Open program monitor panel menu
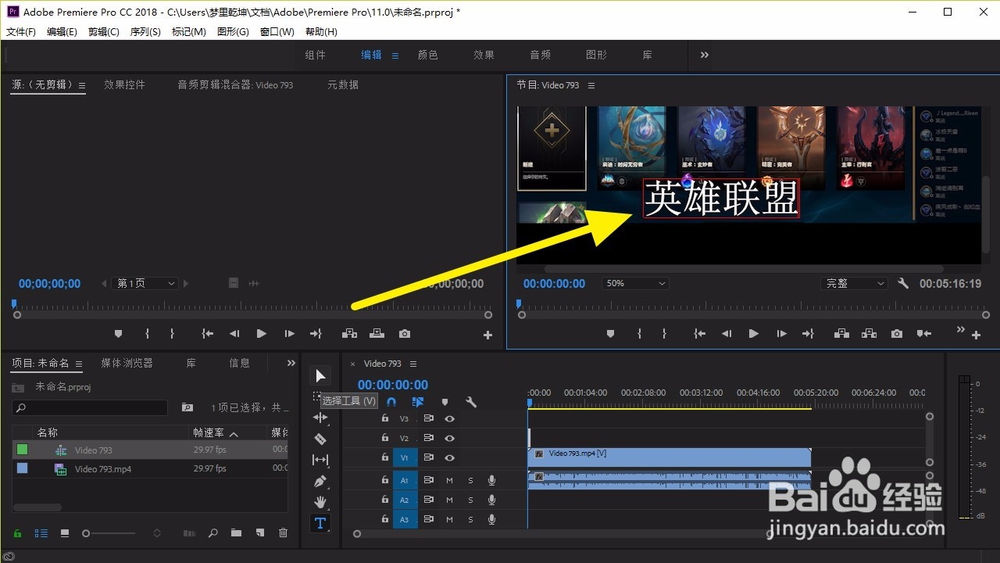The width and height of the screenshot is (1000, 563). pyautogui.click(x=591, y=85)
